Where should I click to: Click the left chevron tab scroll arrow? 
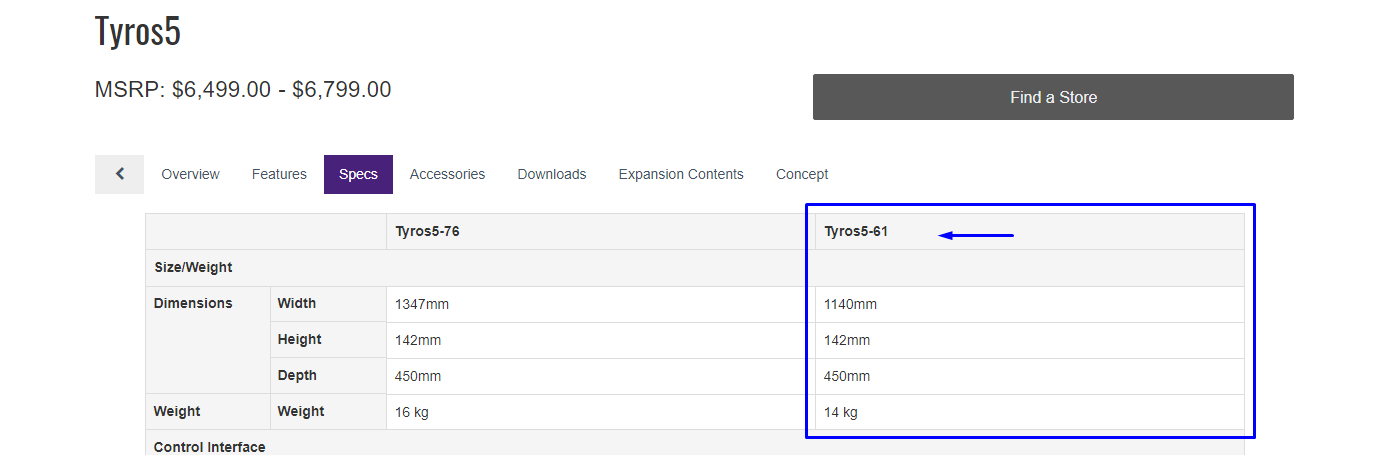point(119,174)
